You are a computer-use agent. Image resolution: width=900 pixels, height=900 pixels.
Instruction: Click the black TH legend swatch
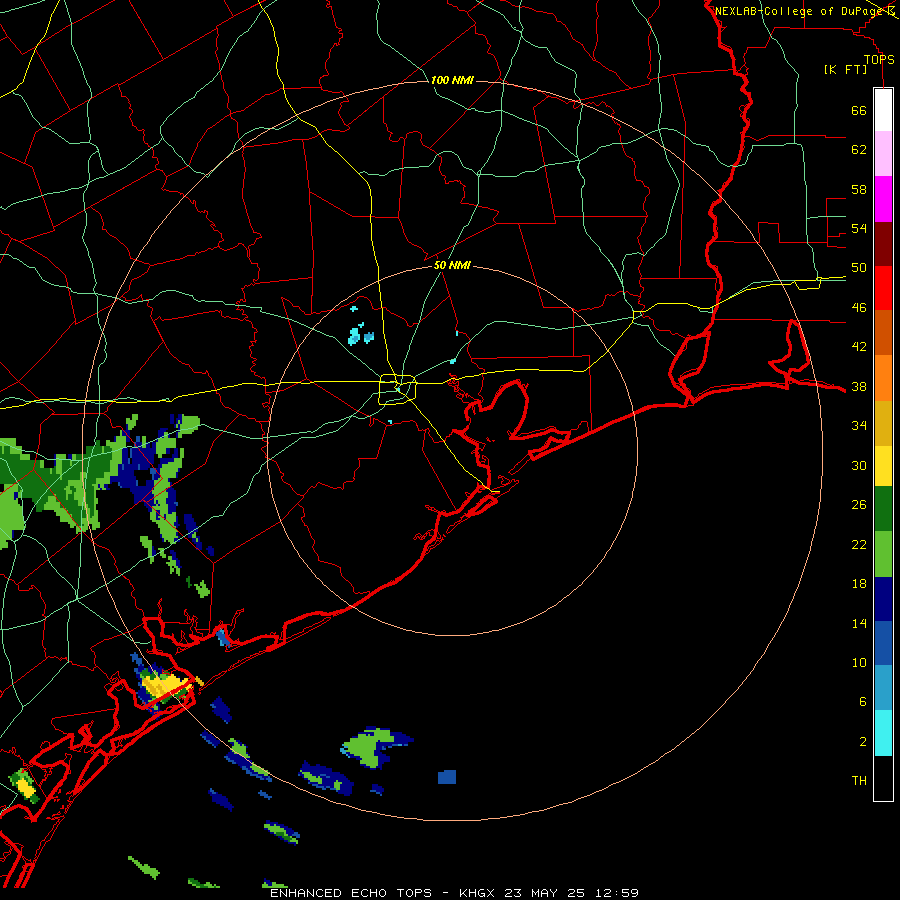(883, 778)
